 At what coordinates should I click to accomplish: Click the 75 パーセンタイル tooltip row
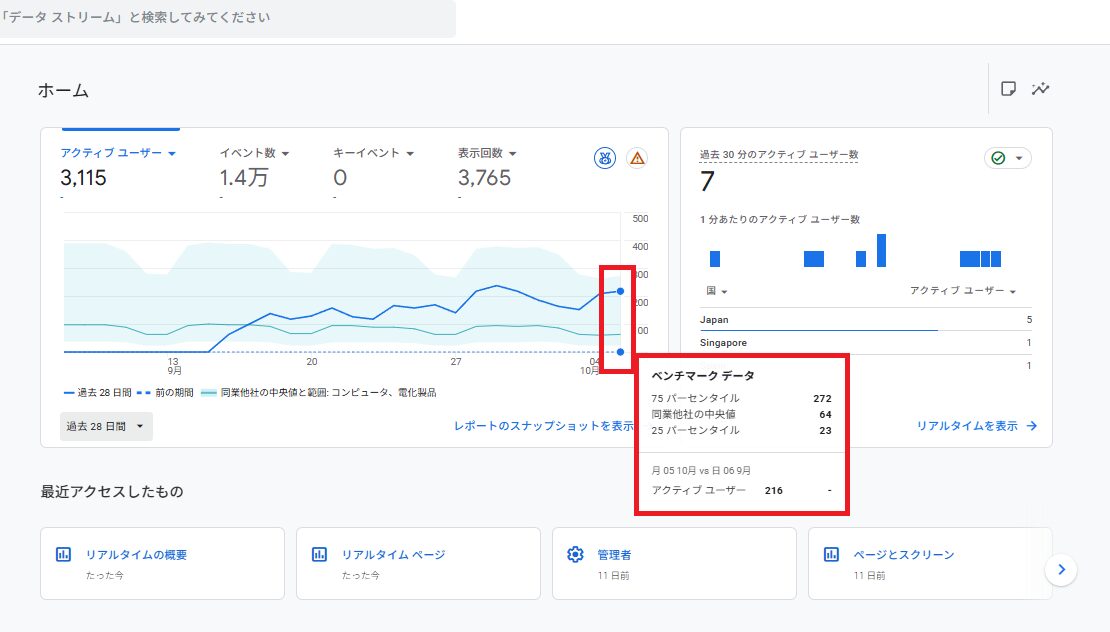tap(741, 398)
